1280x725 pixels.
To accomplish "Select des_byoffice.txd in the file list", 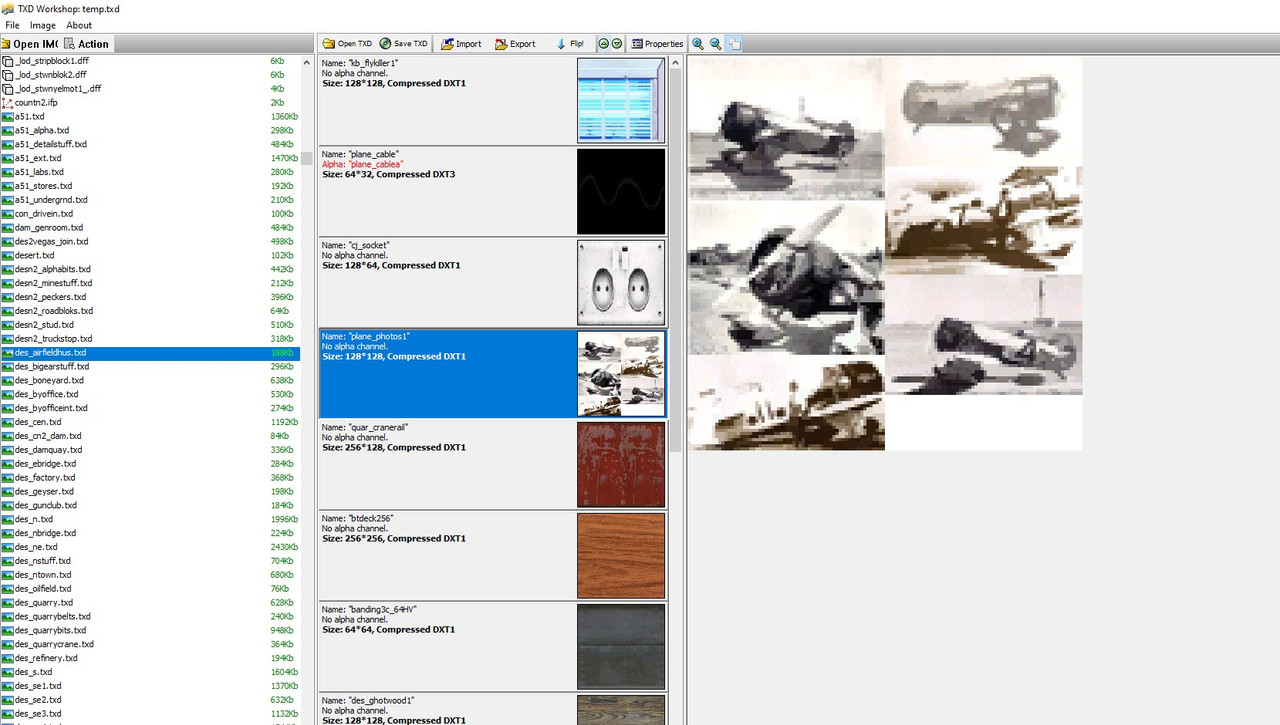I will click(150, 394).
